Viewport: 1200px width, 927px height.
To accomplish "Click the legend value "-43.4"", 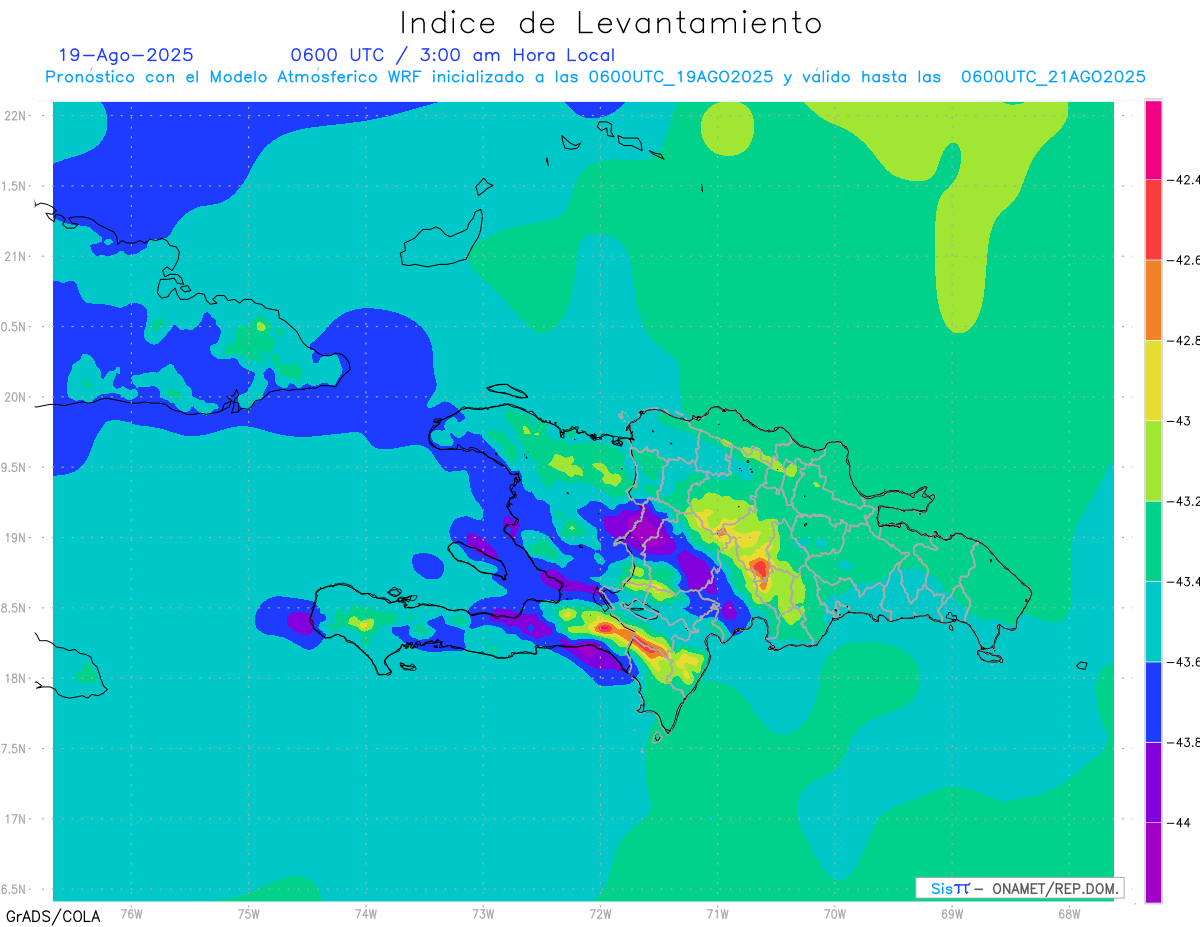I will pyautogui.click(x=1183, y=581).
